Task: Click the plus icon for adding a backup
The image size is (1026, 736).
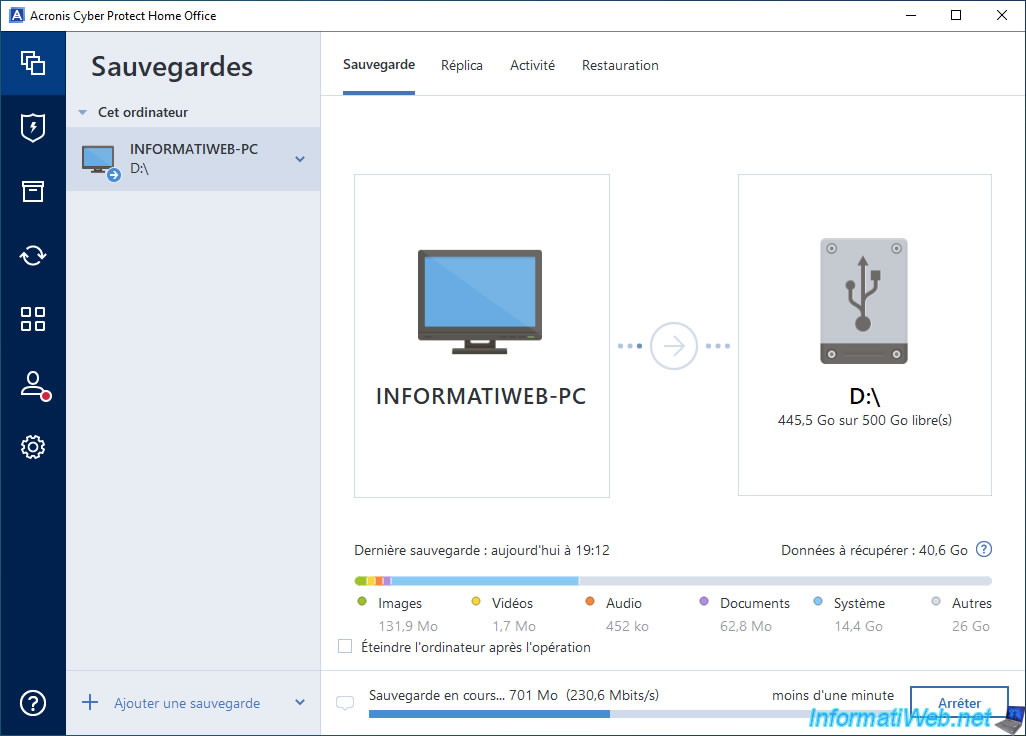Action: pos(90,703)
